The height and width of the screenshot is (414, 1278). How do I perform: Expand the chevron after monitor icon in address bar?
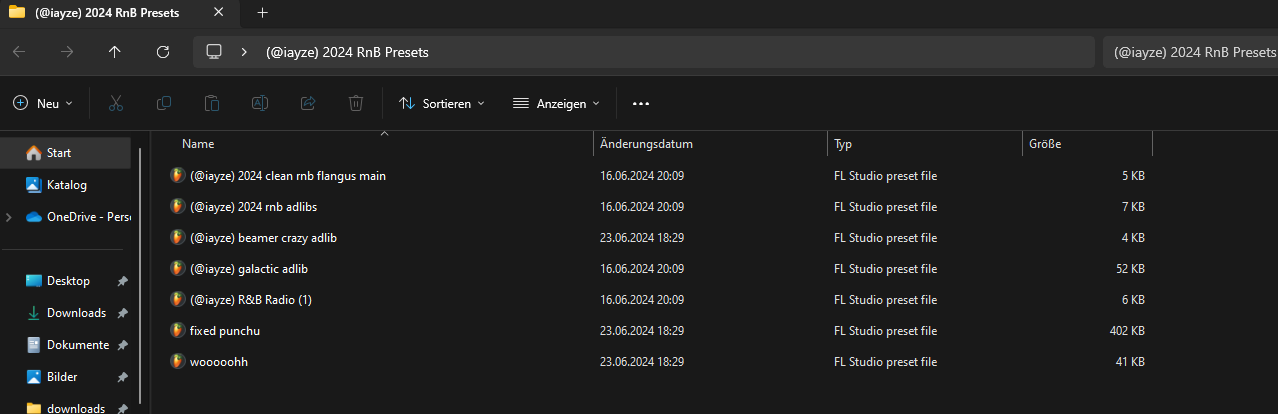tap(244, 52)
